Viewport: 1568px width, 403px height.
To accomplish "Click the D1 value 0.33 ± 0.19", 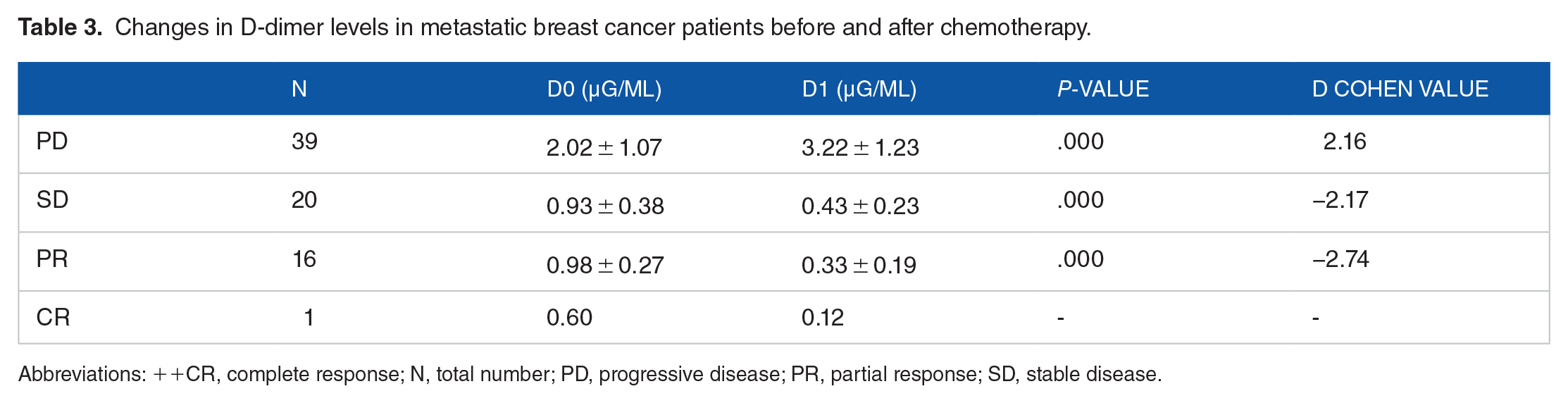I will point(858,266).
